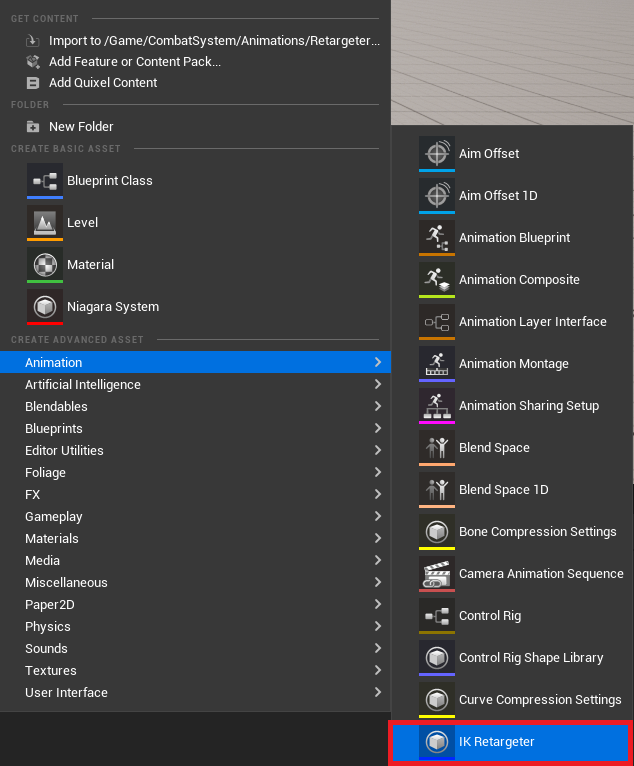Open the Sounds category
Screen dimensions: 634x766
[x=195, y=648]
